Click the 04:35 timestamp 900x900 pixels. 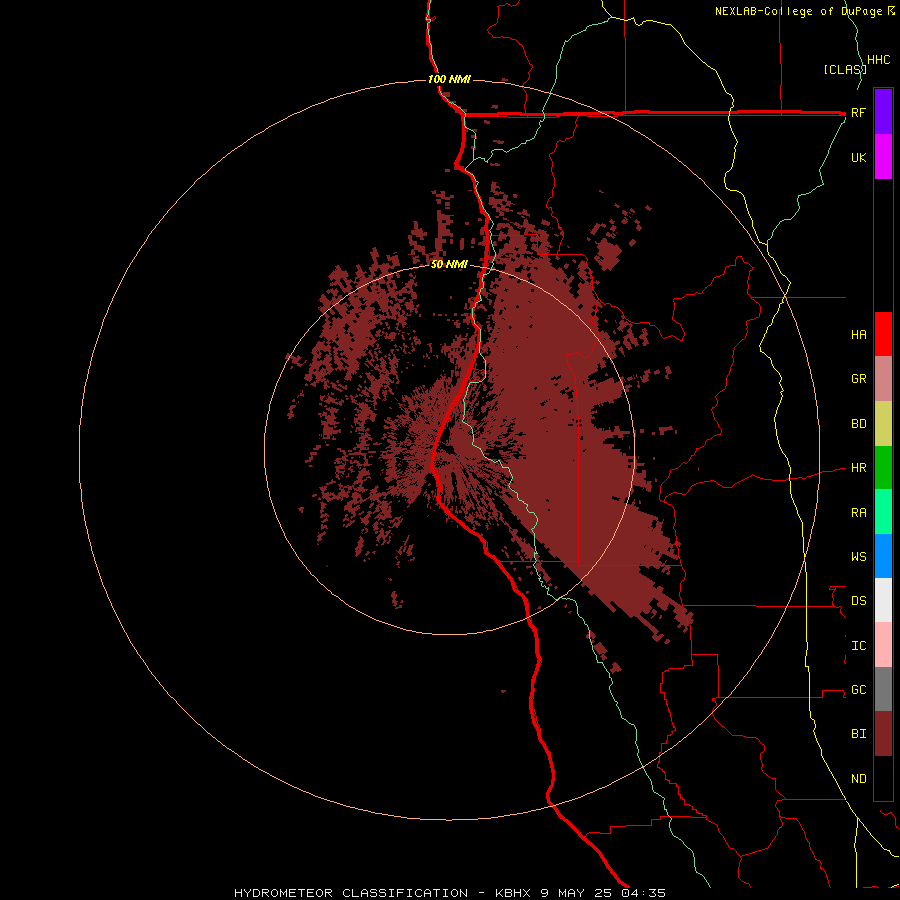pyautogui.click(x=642, y=893)
